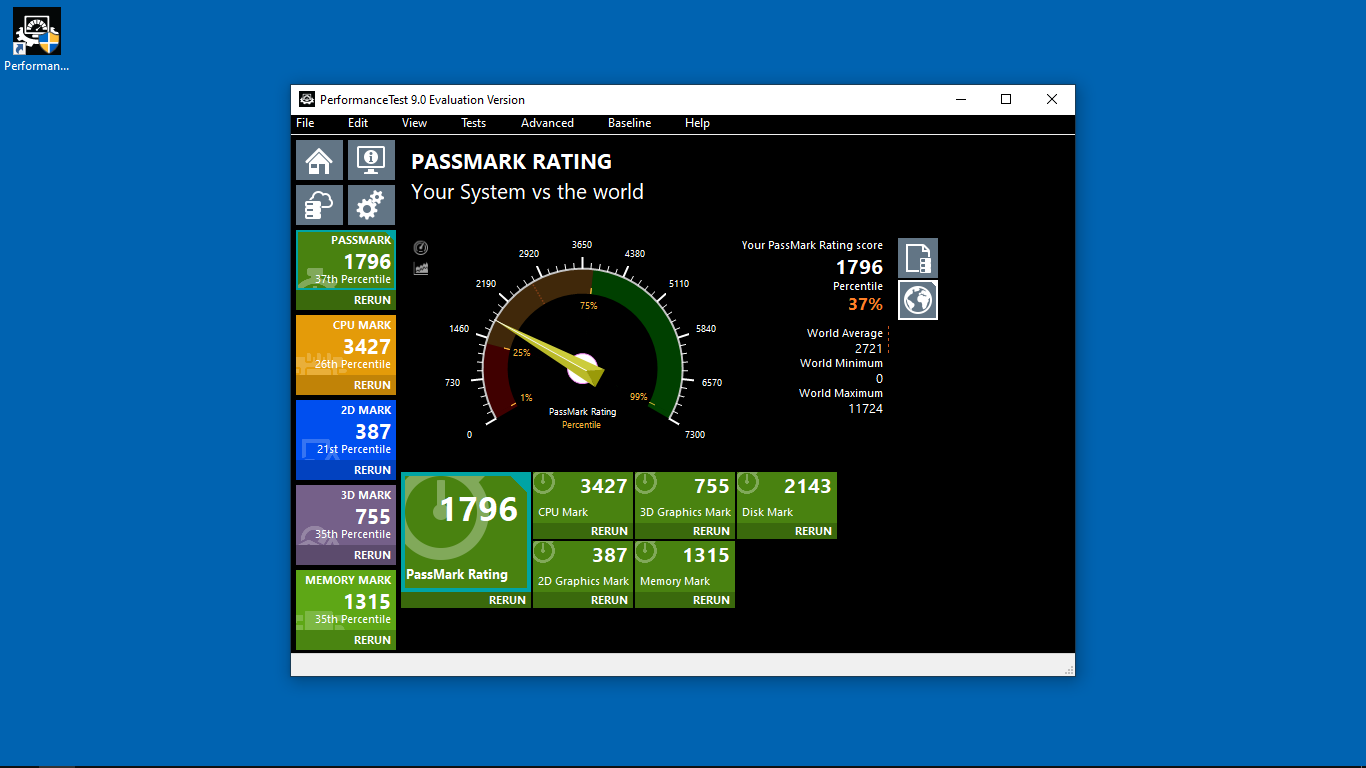Click the "7300" gauge scale label

(x=694, y=435)
